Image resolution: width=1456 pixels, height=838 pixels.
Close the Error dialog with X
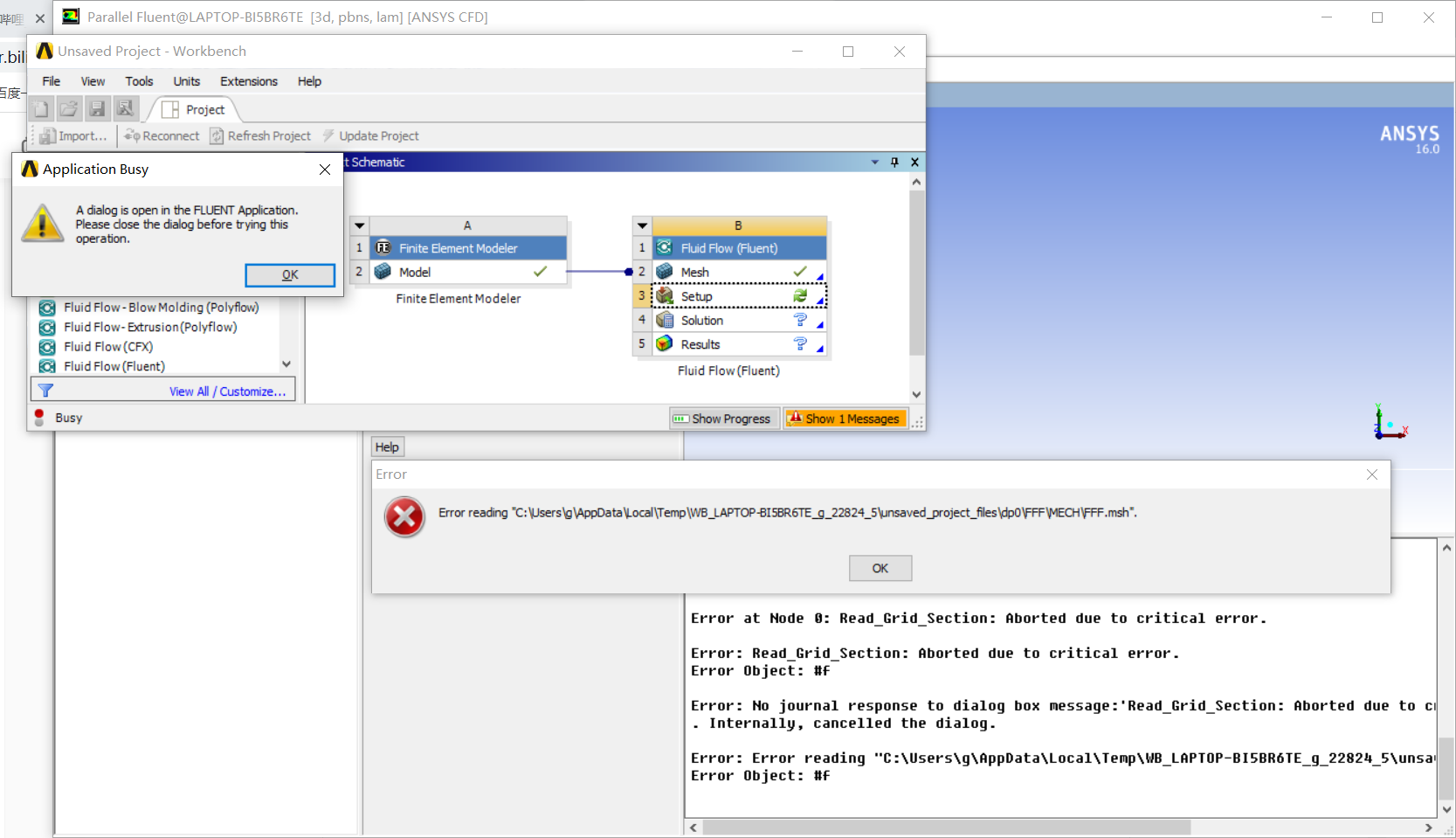(1372, 474)
